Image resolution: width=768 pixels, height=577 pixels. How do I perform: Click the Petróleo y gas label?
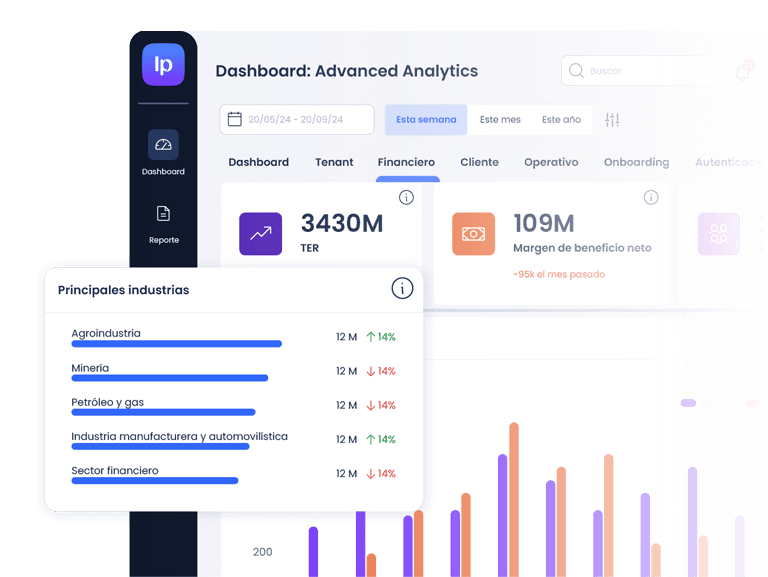(107, 402)
